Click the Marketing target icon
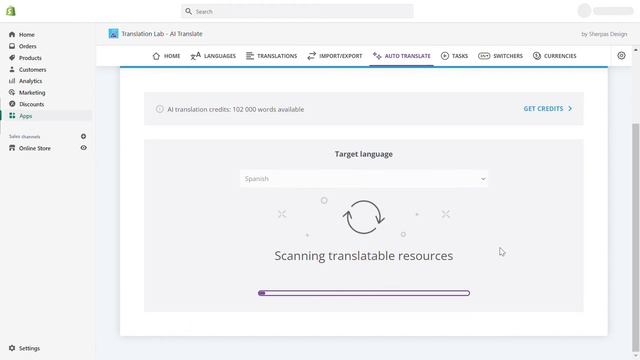Screen dimensions: 640x360 tap(12, 92)
